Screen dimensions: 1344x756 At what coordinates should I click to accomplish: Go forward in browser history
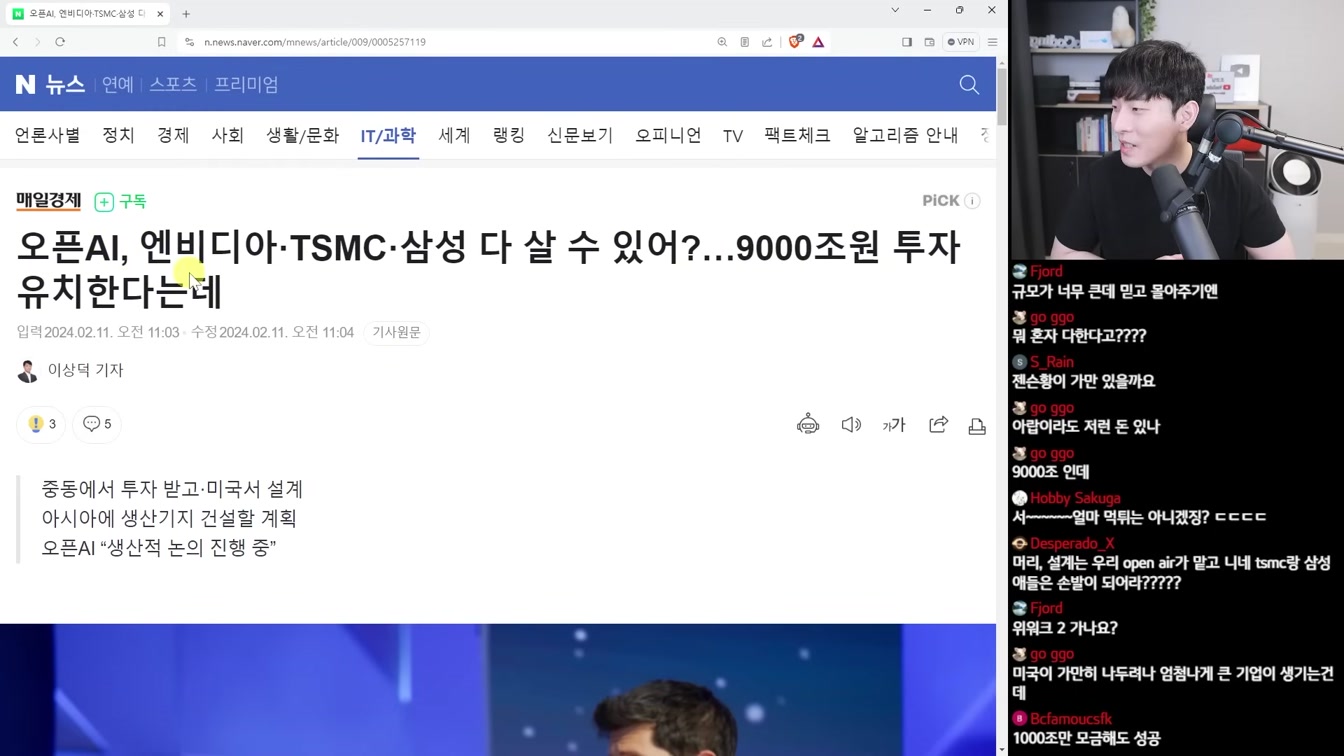(38, 42)
